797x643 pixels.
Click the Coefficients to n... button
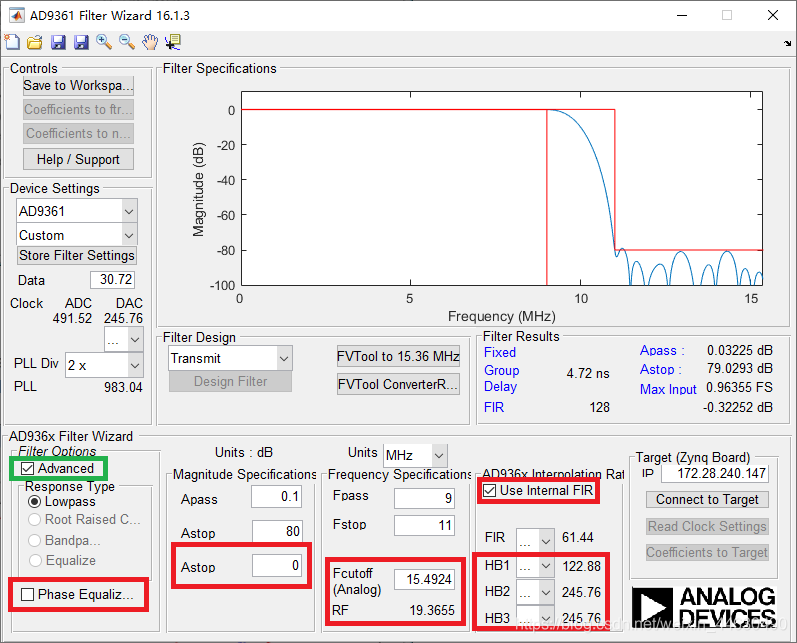(78, 133)
